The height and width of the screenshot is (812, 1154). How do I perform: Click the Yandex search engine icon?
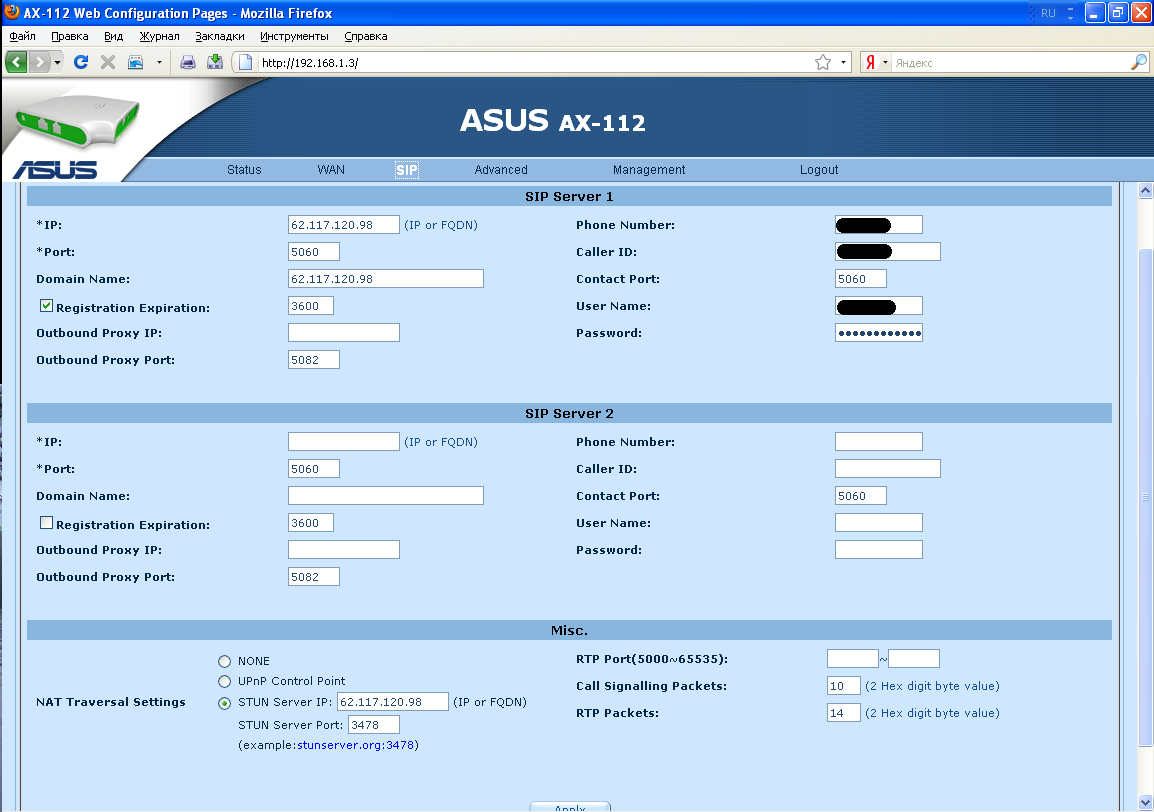[871, 63]
